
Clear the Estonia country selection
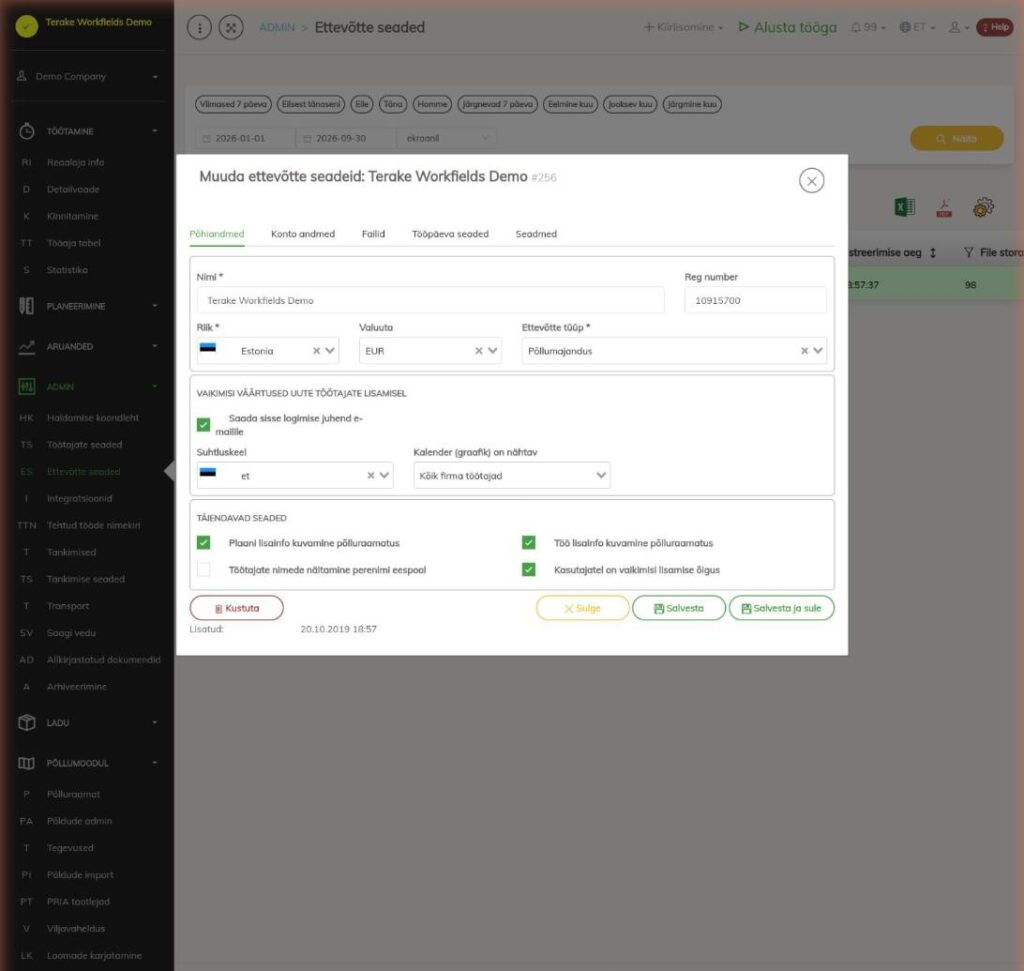[x=316, y=351]
